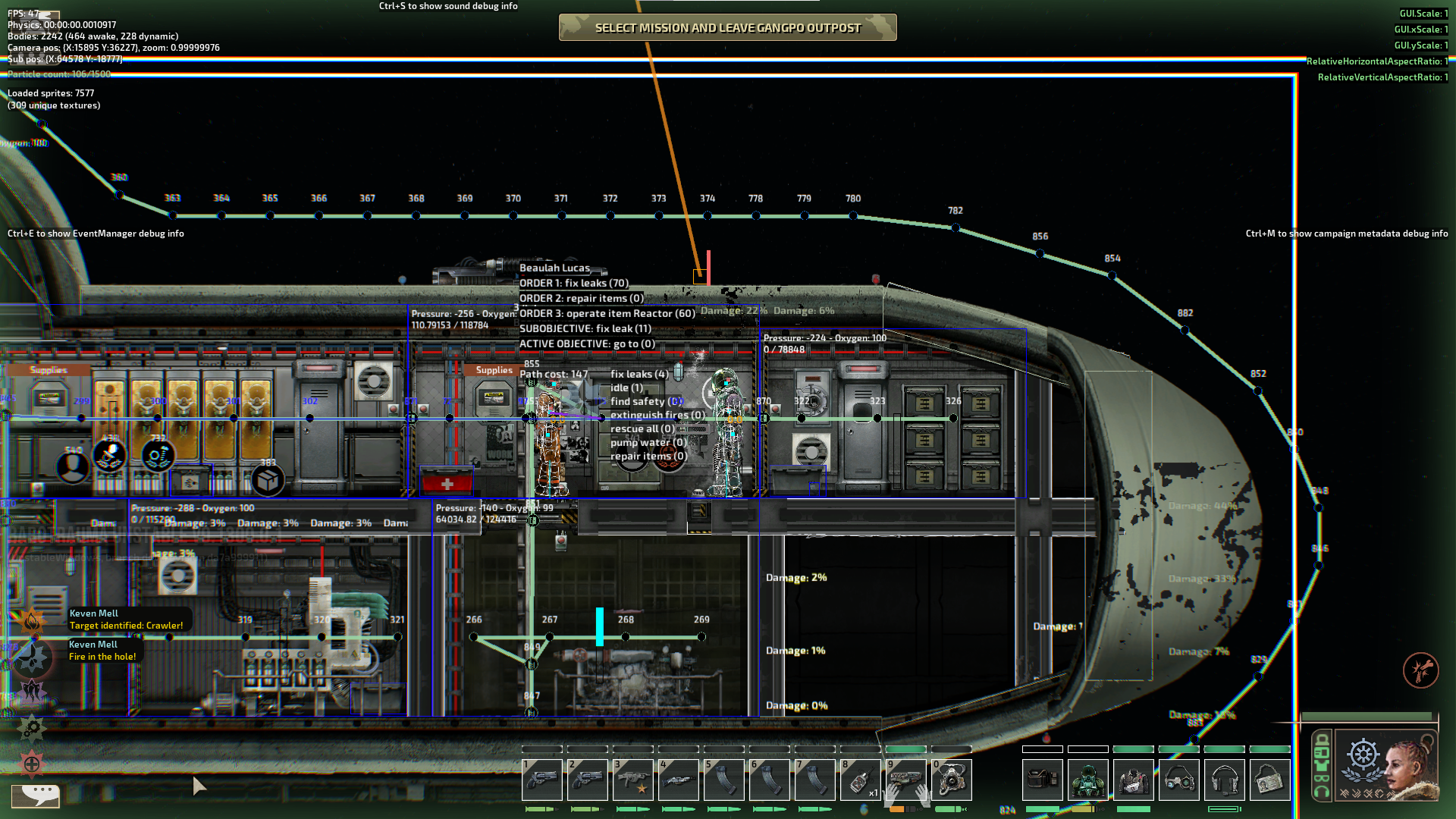Click the 'Fire in the hole!' chat message
This screenshot has height=819, width=1456.
click(102, 657)
